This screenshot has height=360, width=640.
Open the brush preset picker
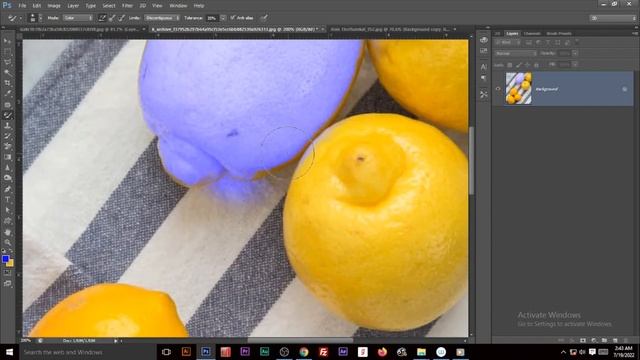pyautogui.click(x=35, y=18)
